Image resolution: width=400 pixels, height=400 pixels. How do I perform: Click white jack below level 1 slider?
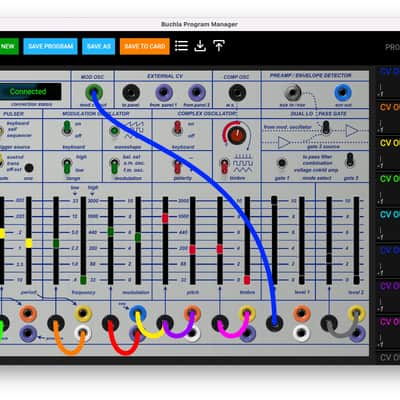[x=302, y=333]
